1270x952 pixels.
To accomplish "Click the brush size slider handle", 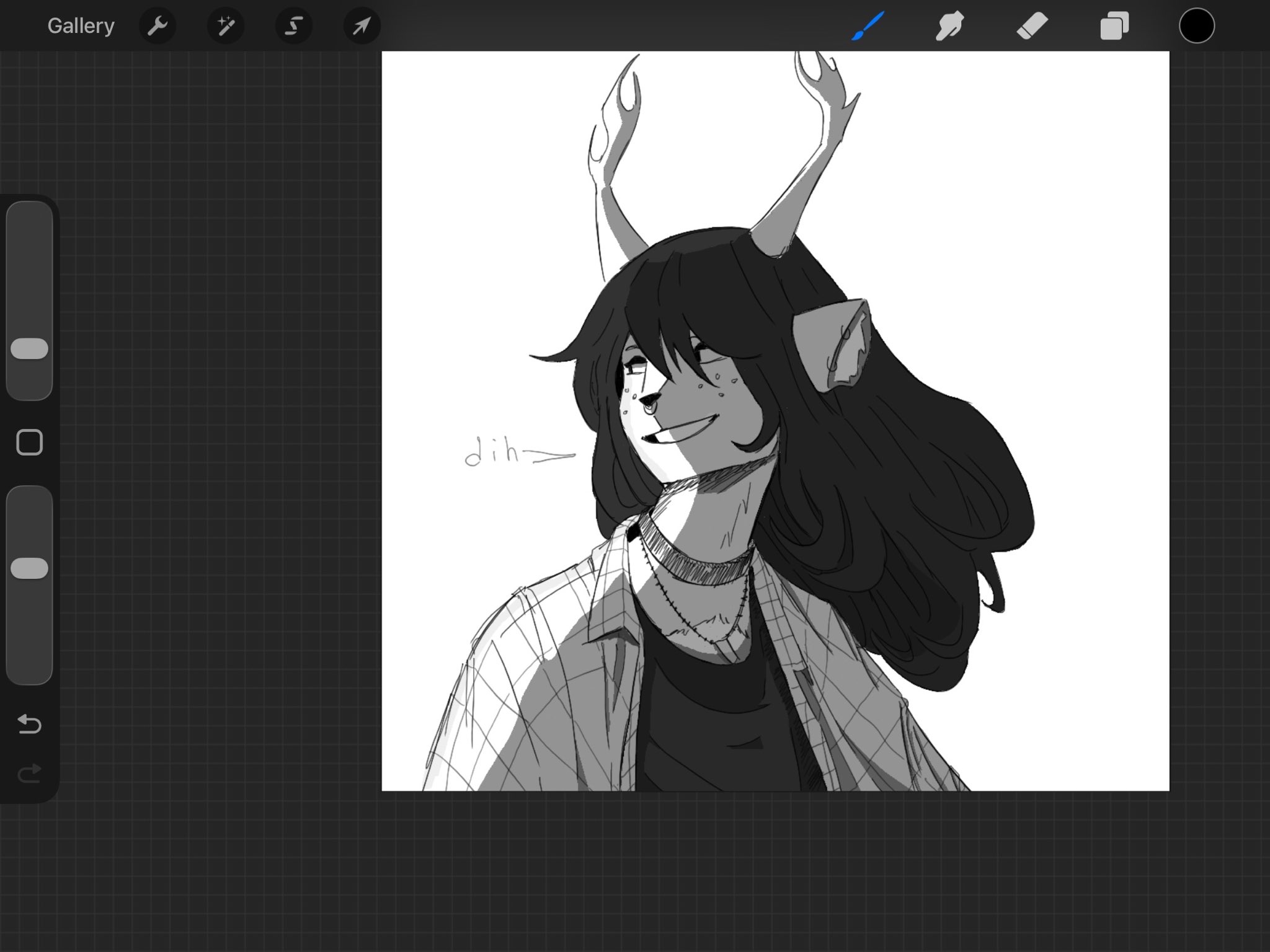I will 30,348.
